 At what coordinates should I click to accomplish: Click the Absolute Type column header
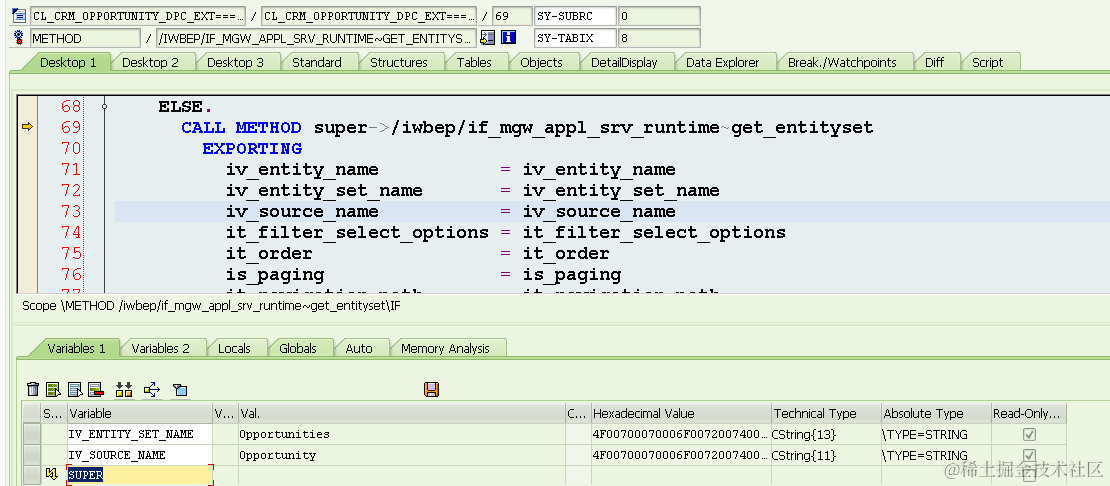(935, 413)
